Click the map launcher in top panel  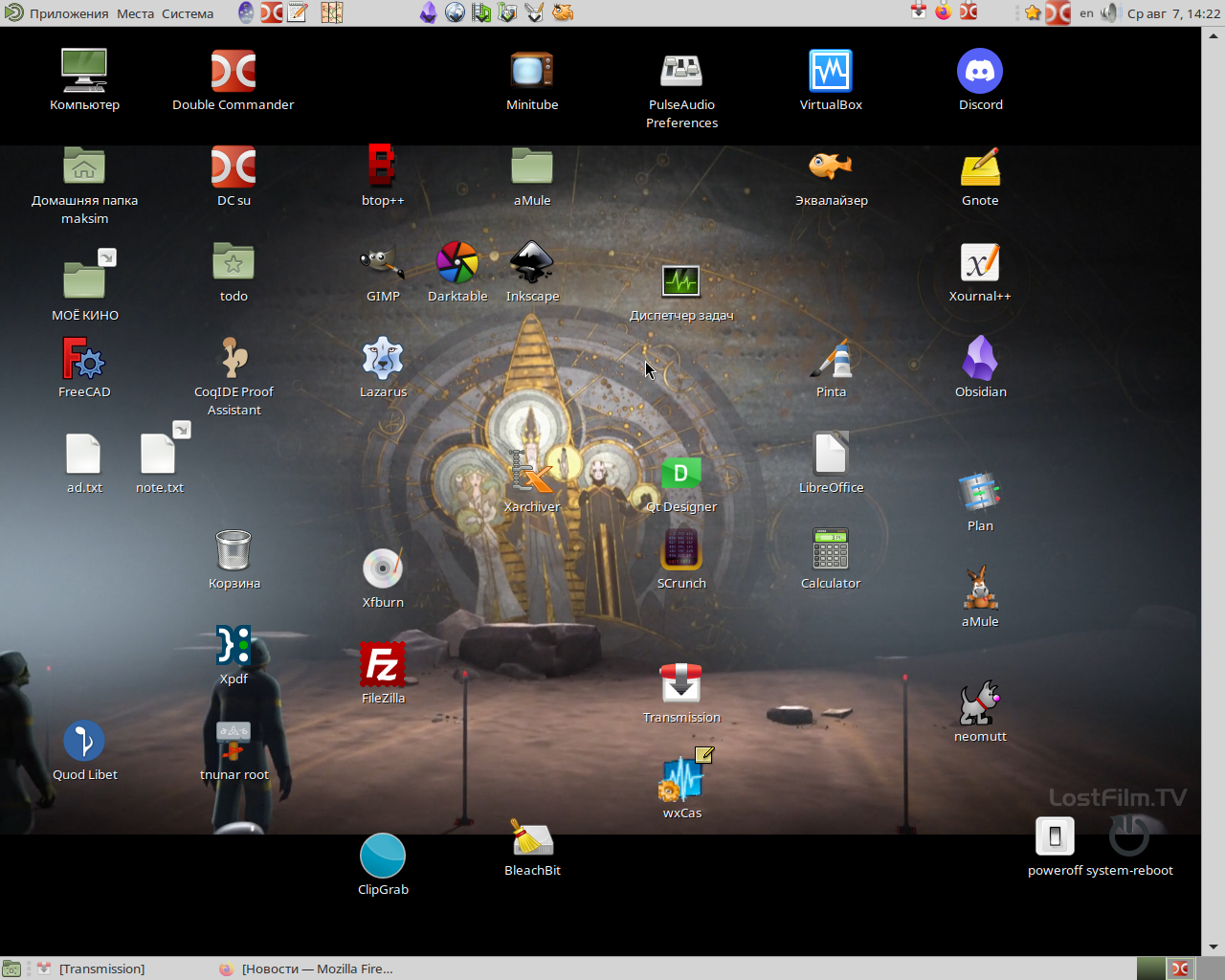(x=332, y=12)
